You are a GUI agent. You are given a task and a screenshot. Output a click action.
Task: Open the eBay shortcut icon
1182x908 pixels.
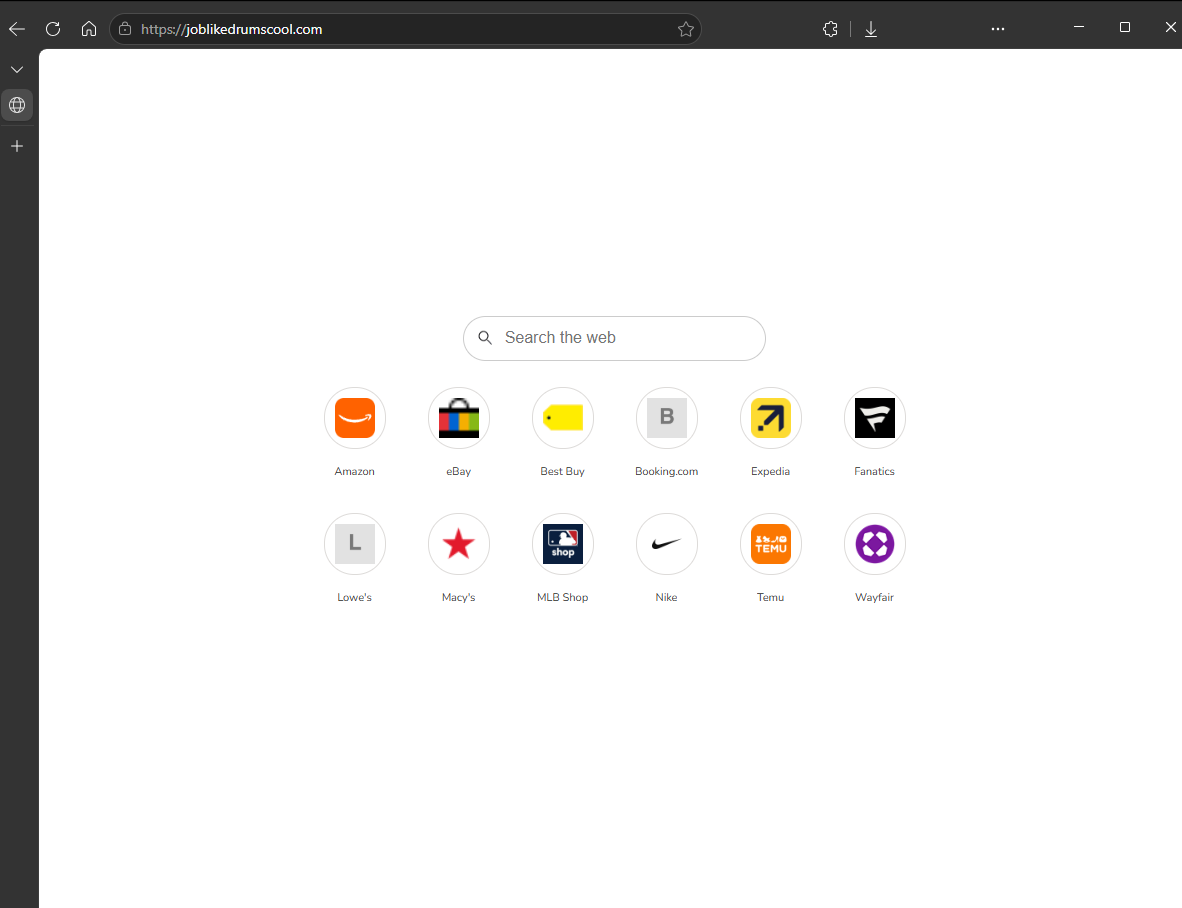459,418
